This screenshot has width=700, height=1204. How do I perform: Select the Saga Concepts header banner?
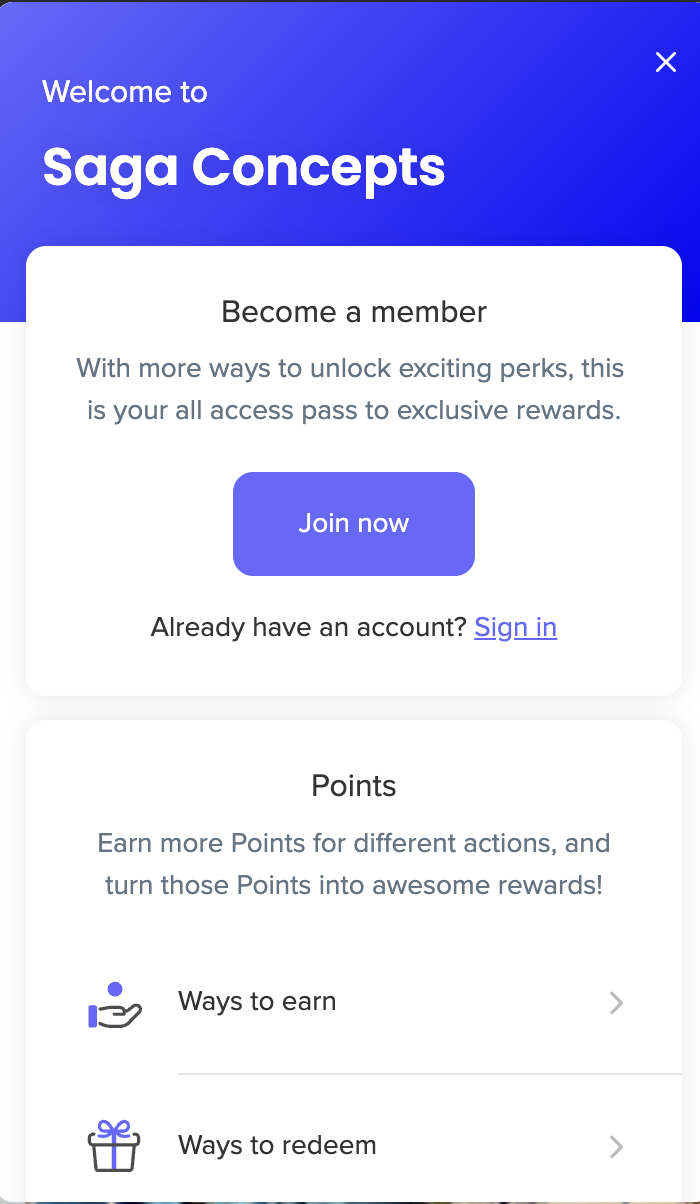pos(243,168)
